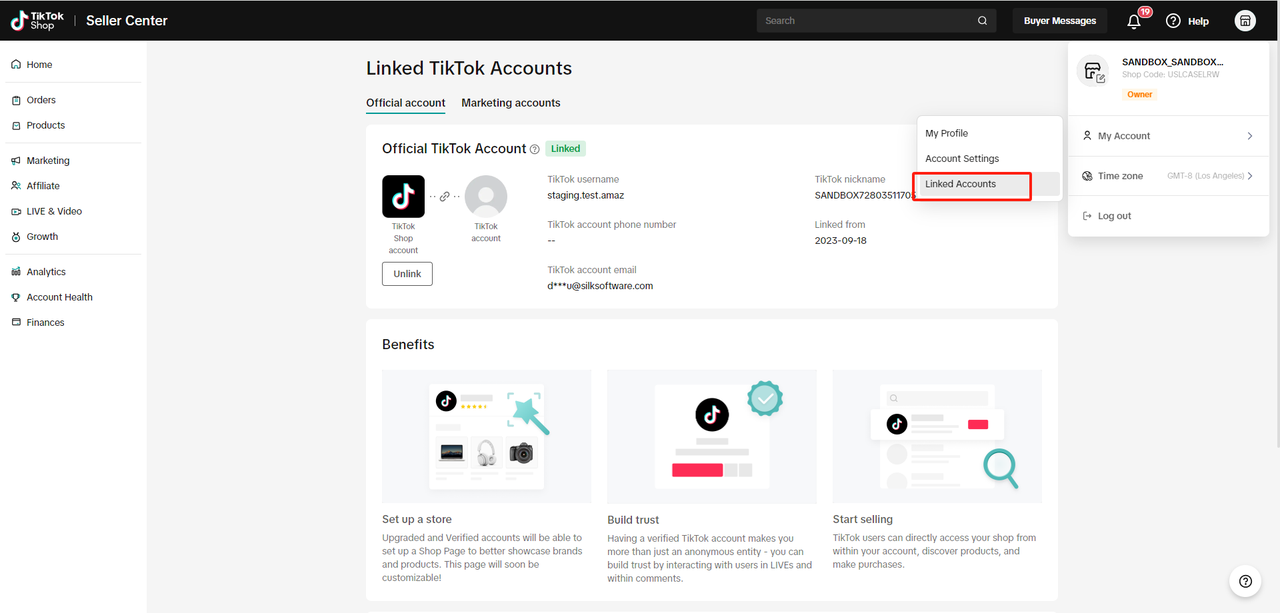
Task: Open the floating help question-mark button
Action: point(1244,581)
